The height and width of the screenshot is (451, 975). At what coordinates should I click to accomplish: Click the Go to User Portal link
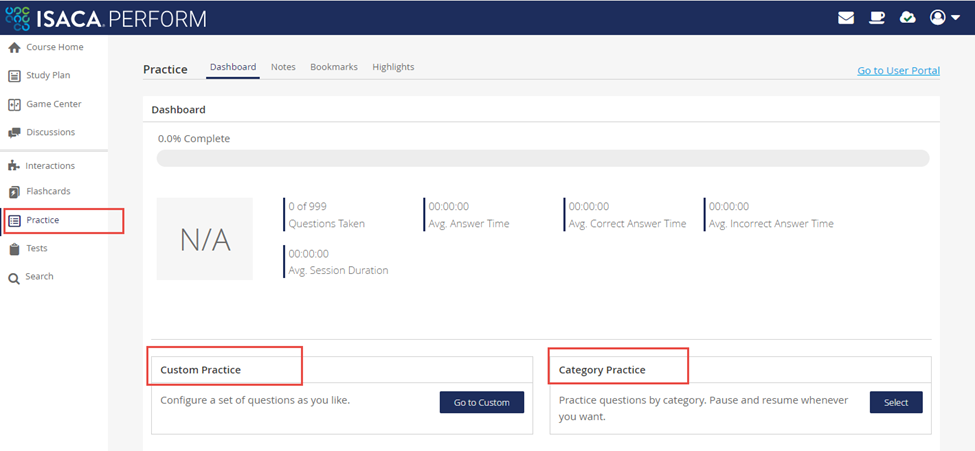pyautogui.click(x=898, y=71)
